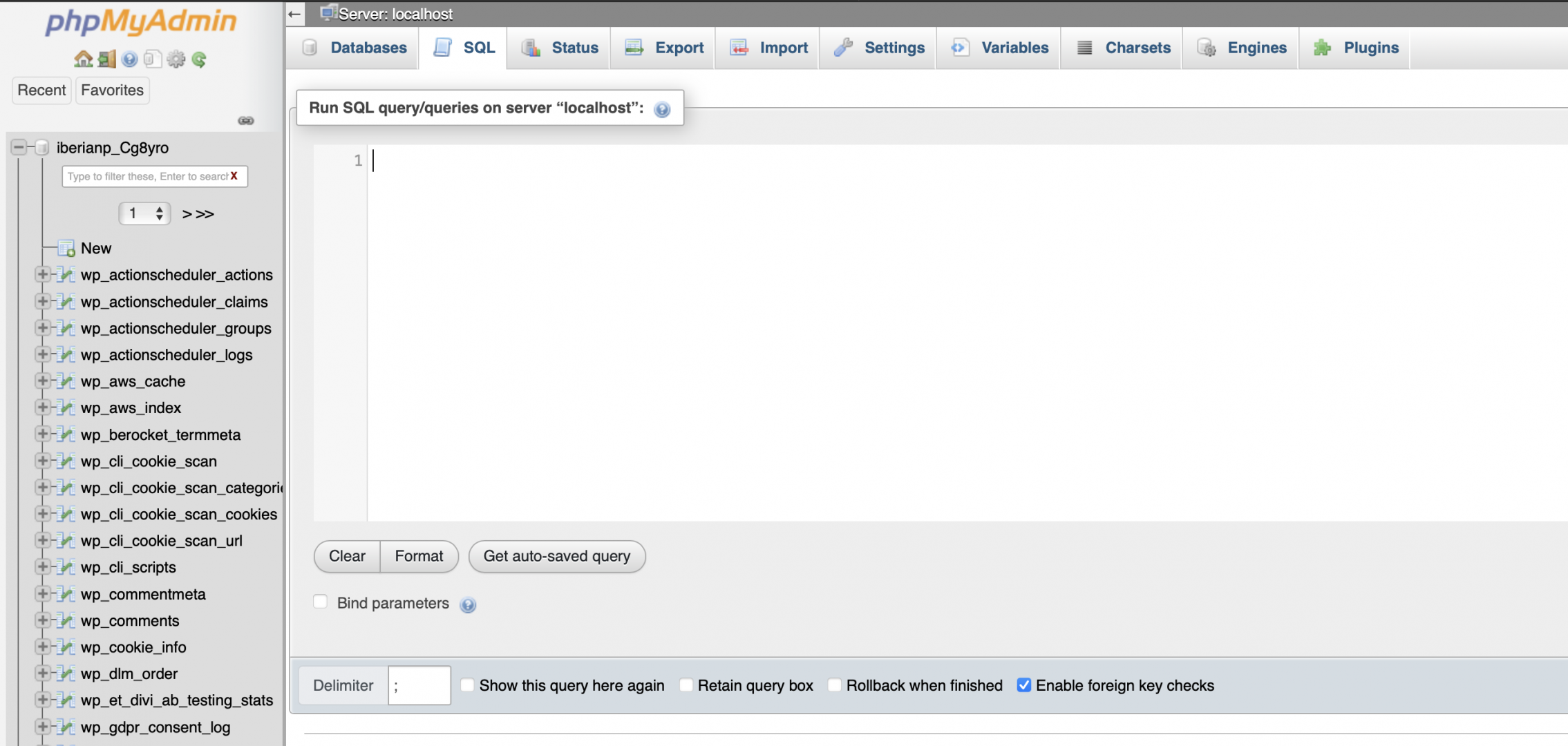The width and height of the screenshot is (1568, 746).
Task: Enable the Bind parameters checkbox
Action: (x=320, y=602)
